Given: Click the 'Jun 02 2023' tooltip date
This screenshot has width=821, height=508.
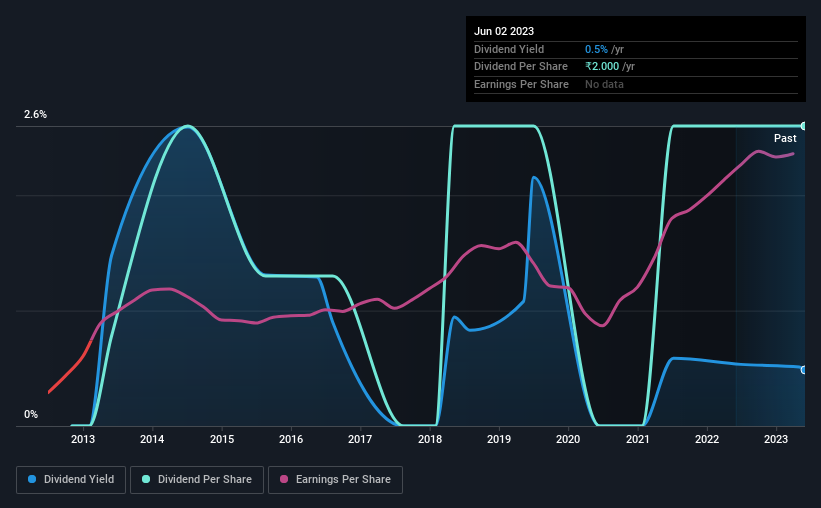Looking at the screenshot, I should (x=504, y=31).
